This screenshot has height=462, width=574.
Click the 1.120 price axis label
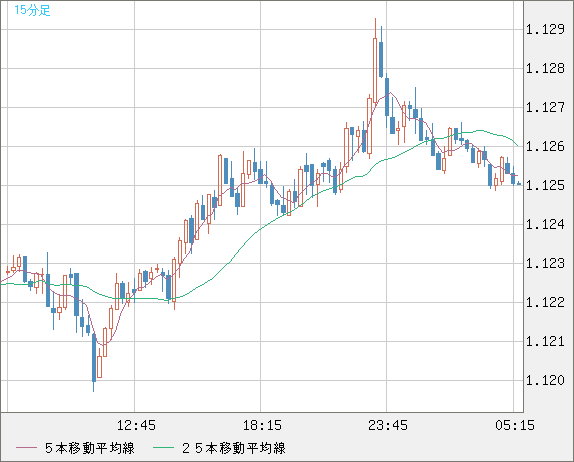(x=545, y=380)
